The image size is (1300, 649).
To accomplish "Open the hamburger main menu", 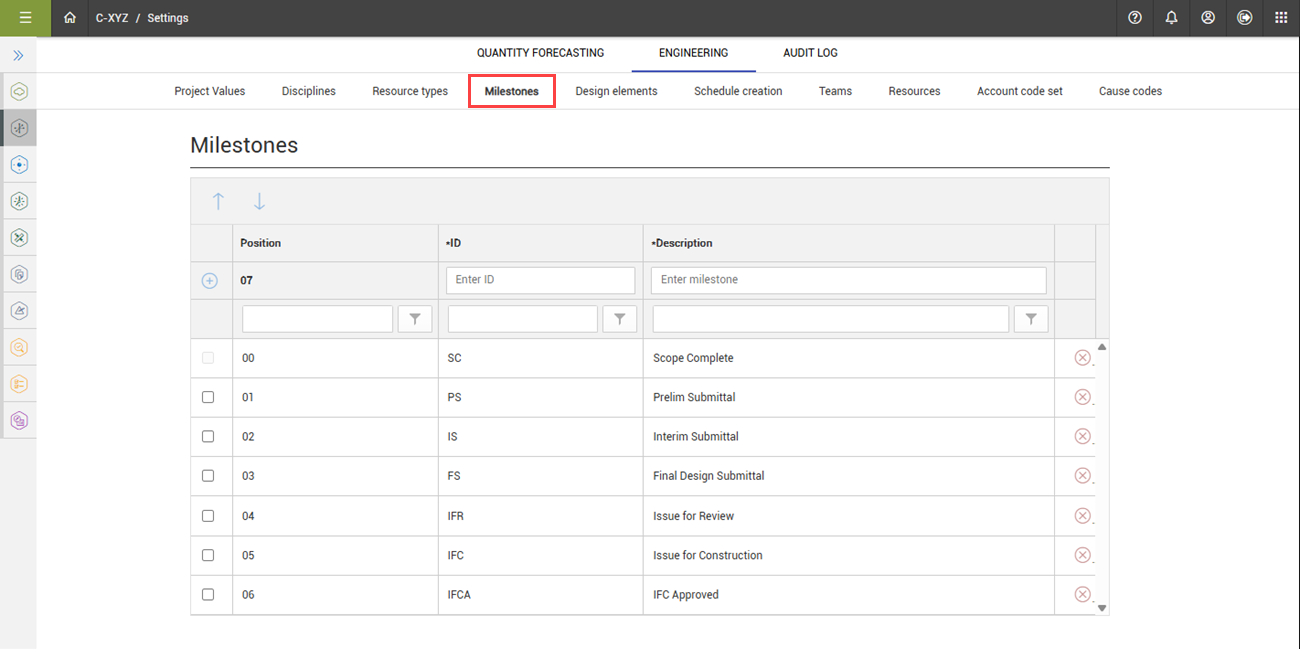I will pyautogui.click(x=25, y=18).
